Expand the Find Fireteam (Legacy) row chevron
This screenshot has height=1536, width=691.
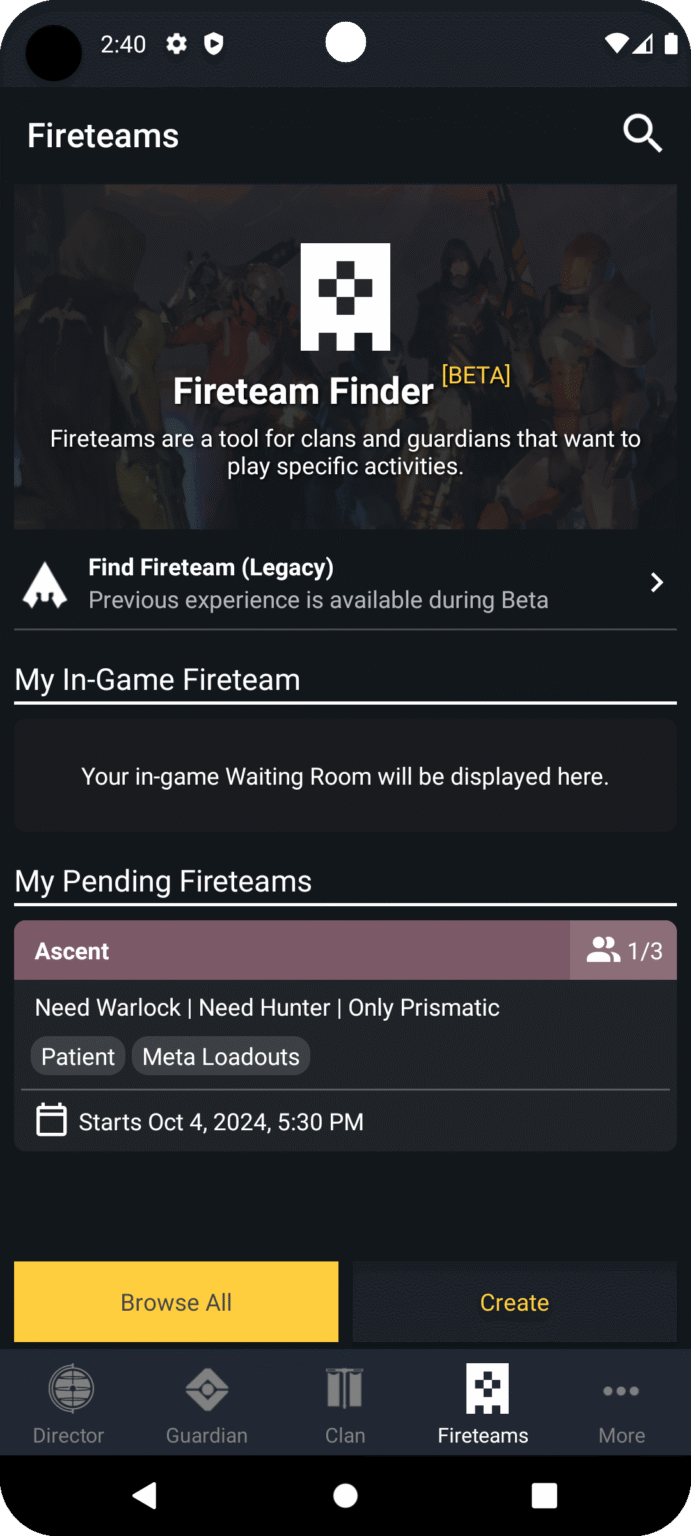(x=657, y=581)
